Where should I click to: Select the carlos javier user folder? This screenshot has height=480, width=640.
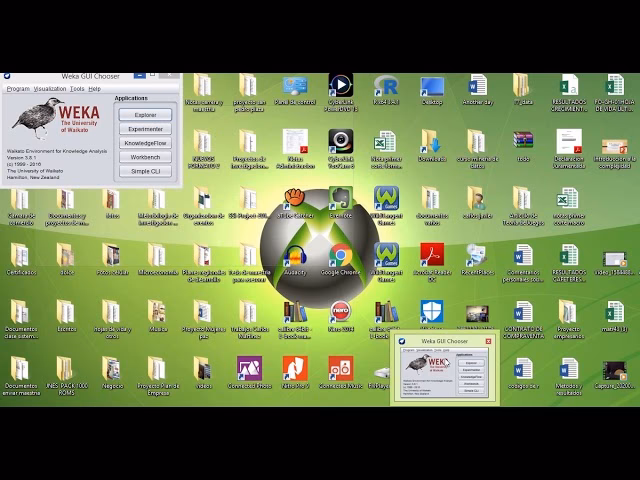pyautogui.click(x=478, y=203)
